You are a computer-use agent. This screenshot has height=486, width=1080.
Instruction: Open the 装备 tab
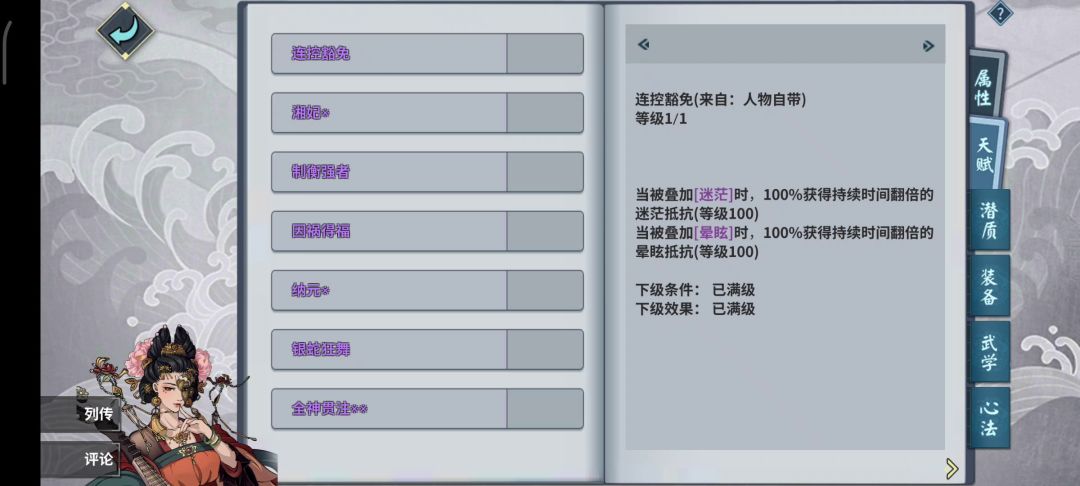[989, 286]
